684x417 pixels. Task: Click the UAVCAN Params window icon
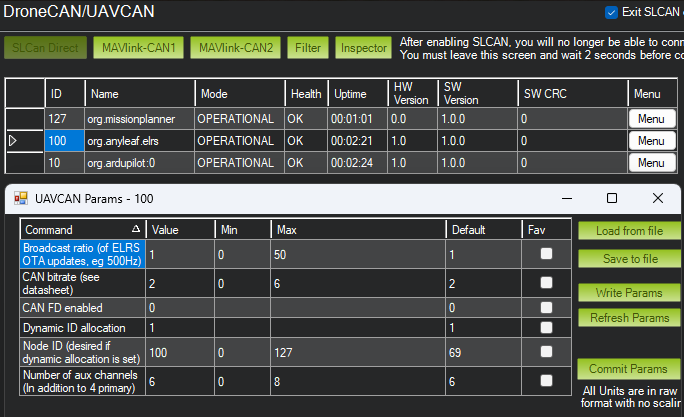21,198
